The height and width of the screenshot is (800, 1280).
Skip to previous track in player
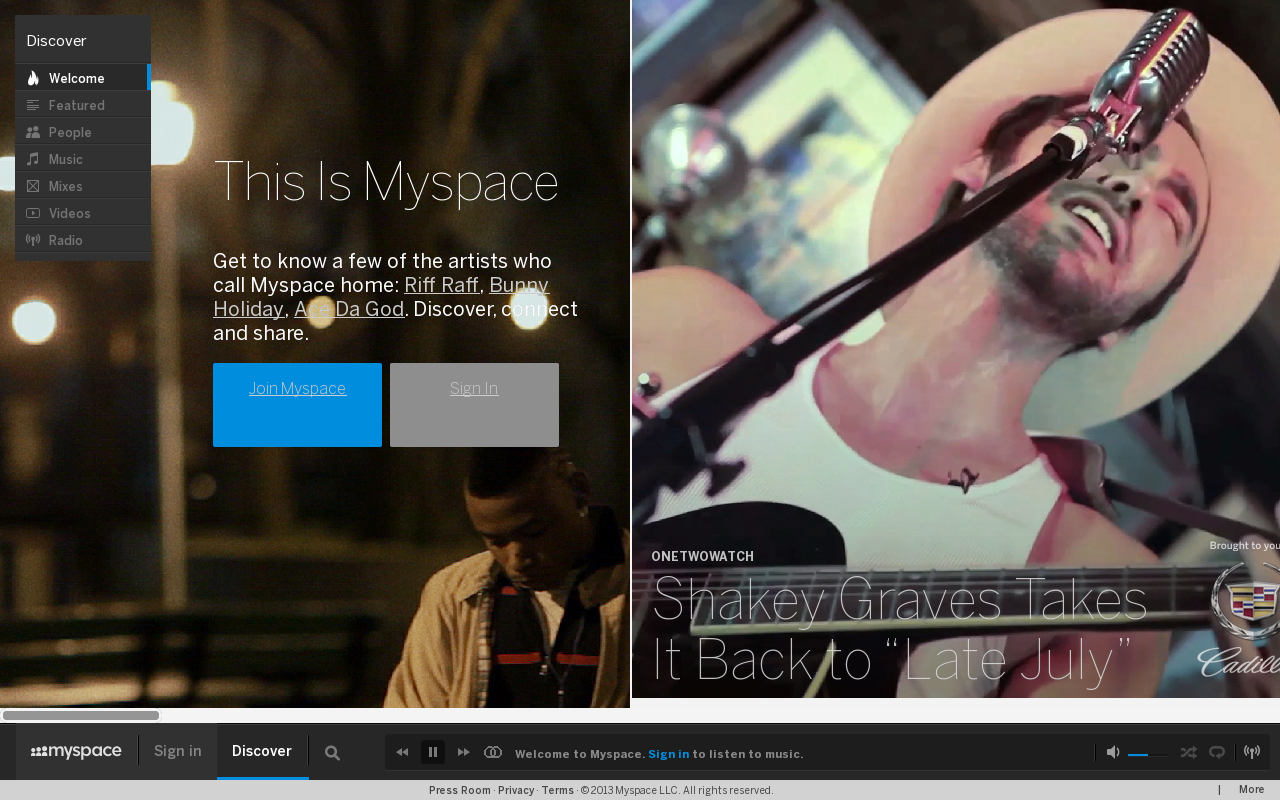pos(402,752)
